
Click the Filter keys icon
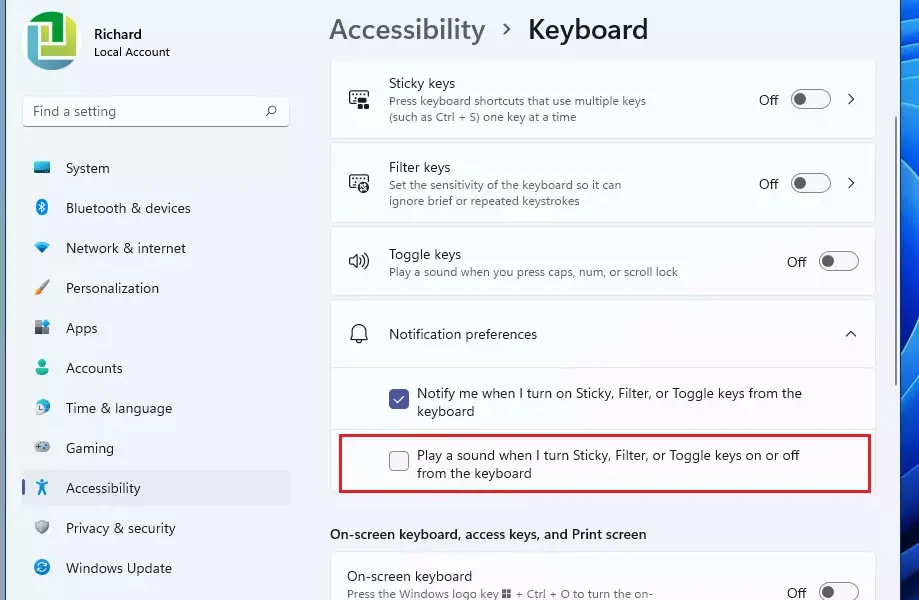[358, 182]
